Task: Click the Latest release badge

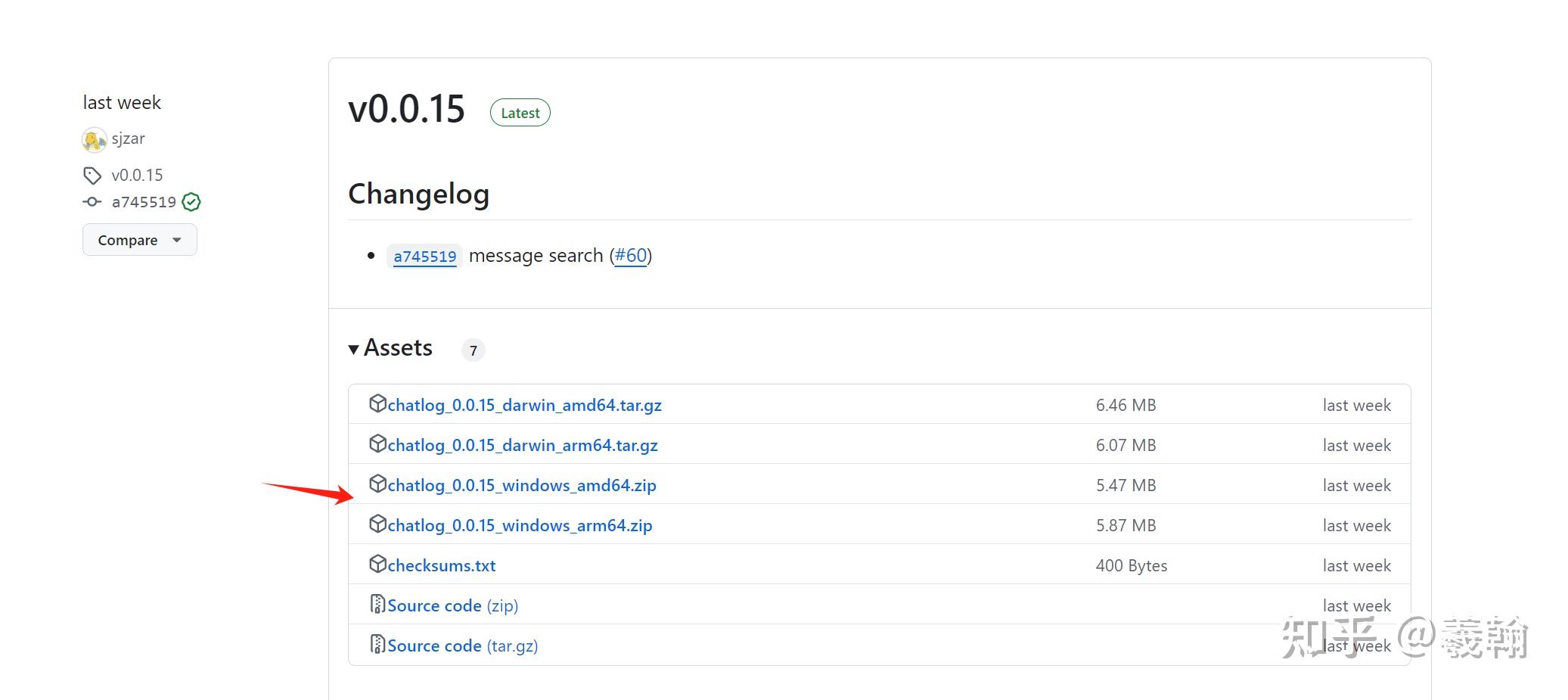Action: [x=520, y=113]
